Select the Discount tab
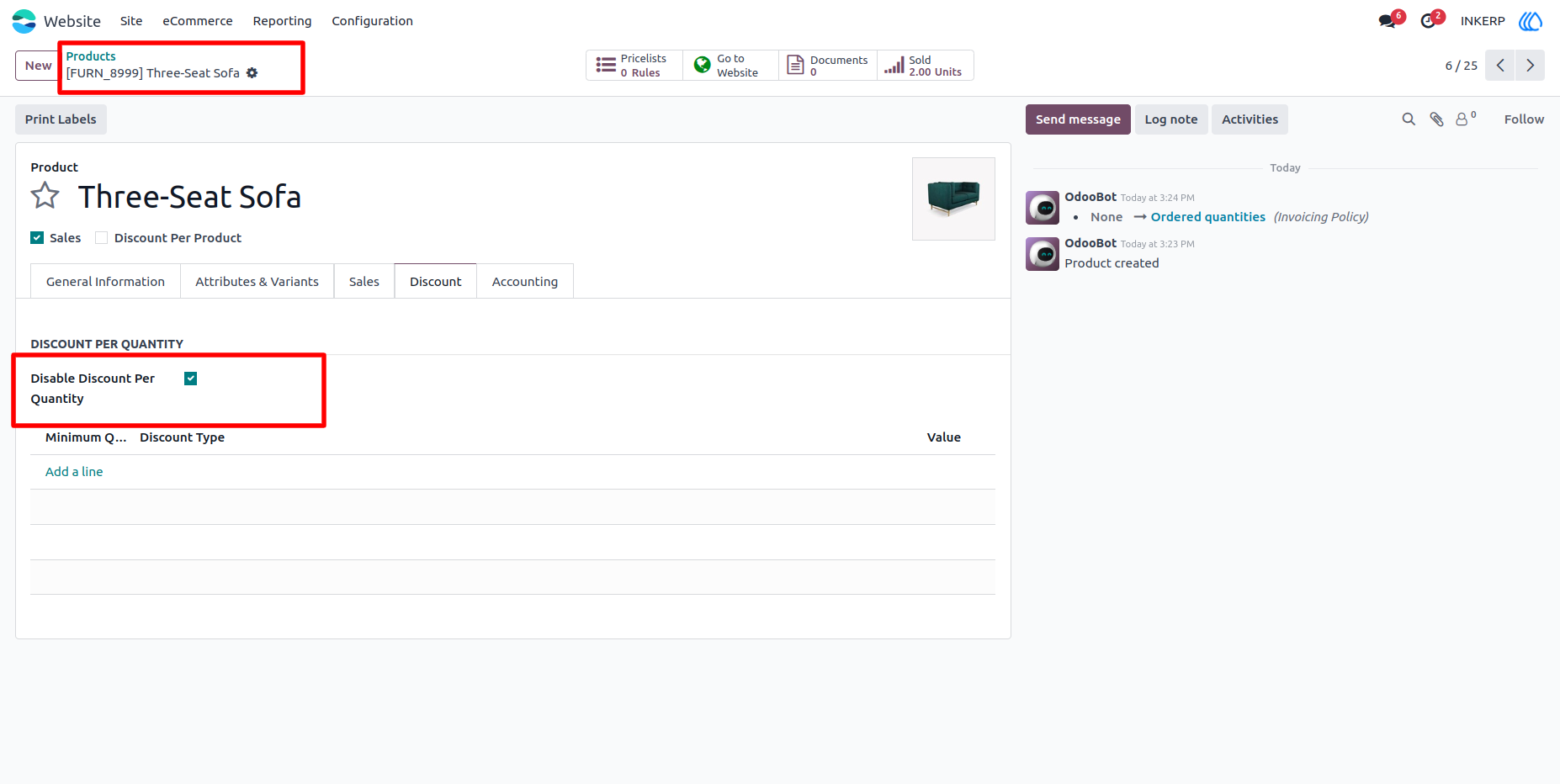The height and width of the screenshot is (784, 1560). tap(436, 282)
